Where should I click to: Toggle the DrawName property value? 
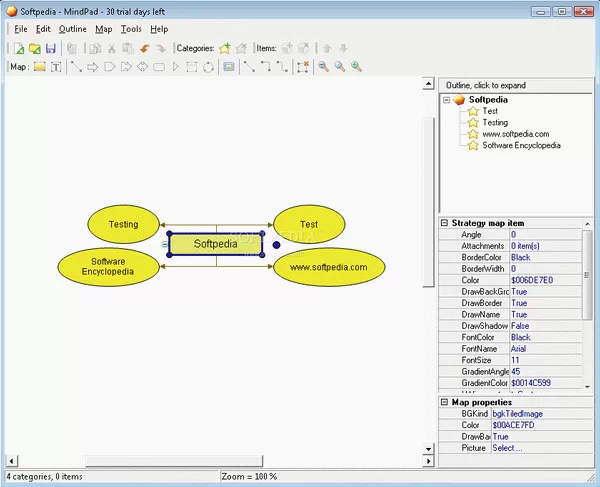[x=519, y=314]
